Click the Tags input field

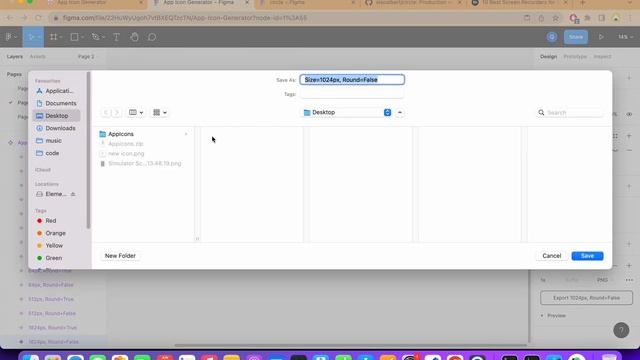pos(352,94)
